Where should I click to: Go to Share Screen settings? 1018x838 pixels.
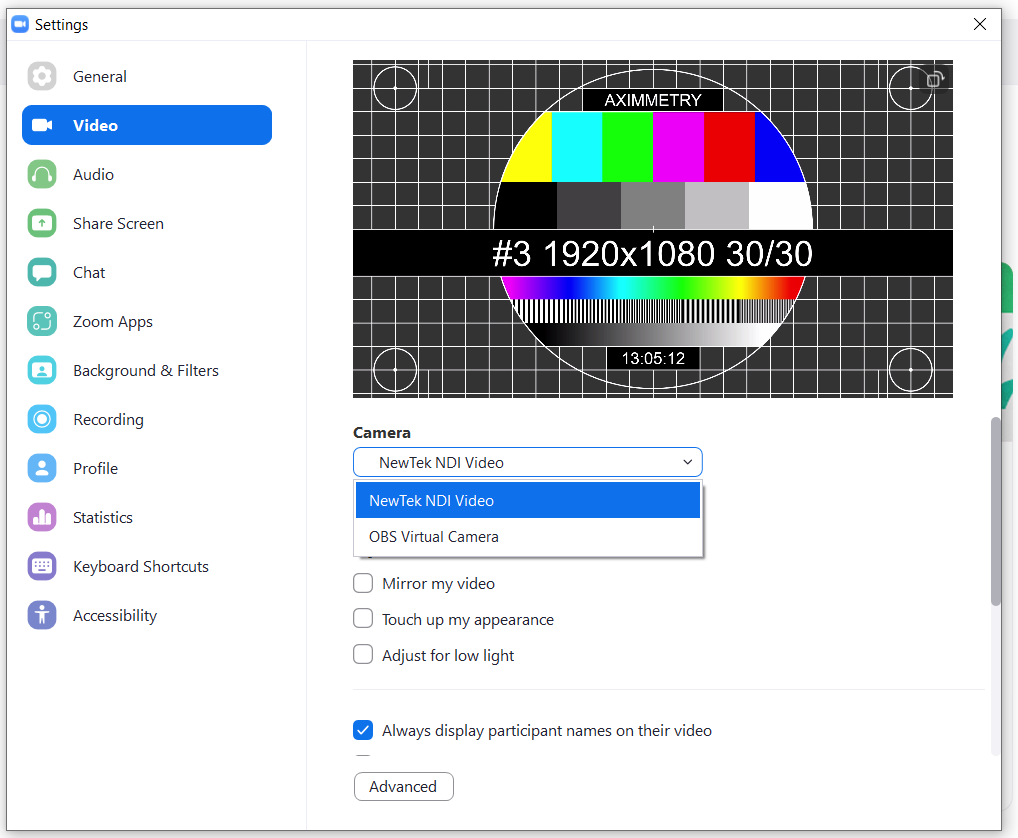click(147, 223)
